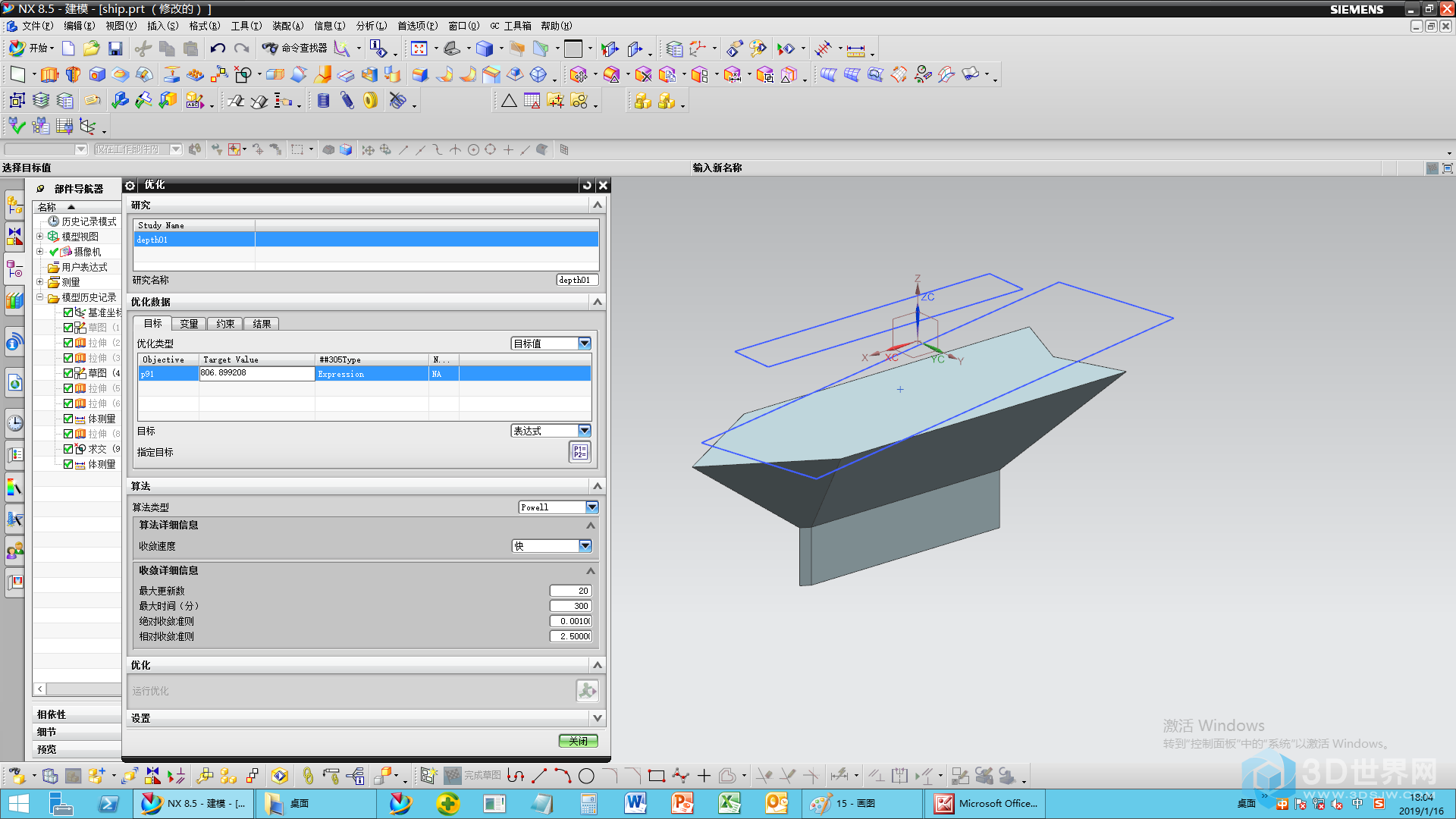Image resolution: width=1456 pixels, height=819 pixels.
Task: Click the Start menu NX icon
Action: tap(17, 49)
